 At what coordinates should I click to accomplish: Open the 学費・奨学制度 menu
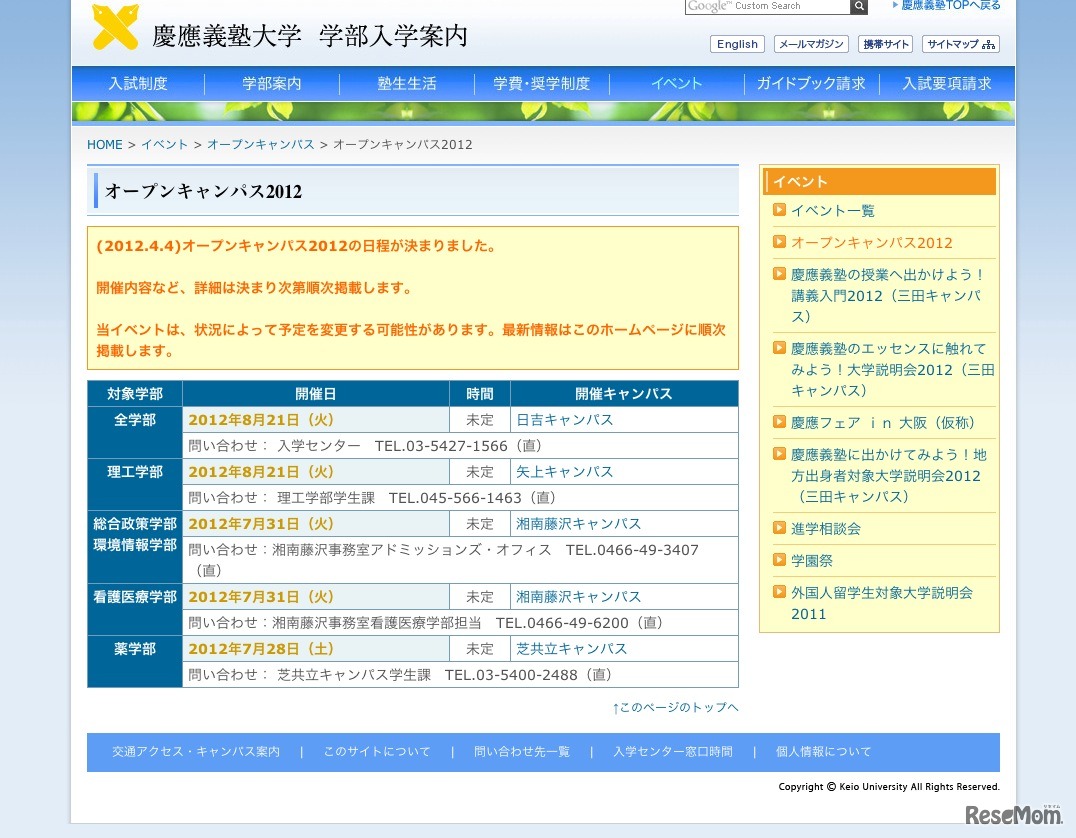(x=541, y=84)
